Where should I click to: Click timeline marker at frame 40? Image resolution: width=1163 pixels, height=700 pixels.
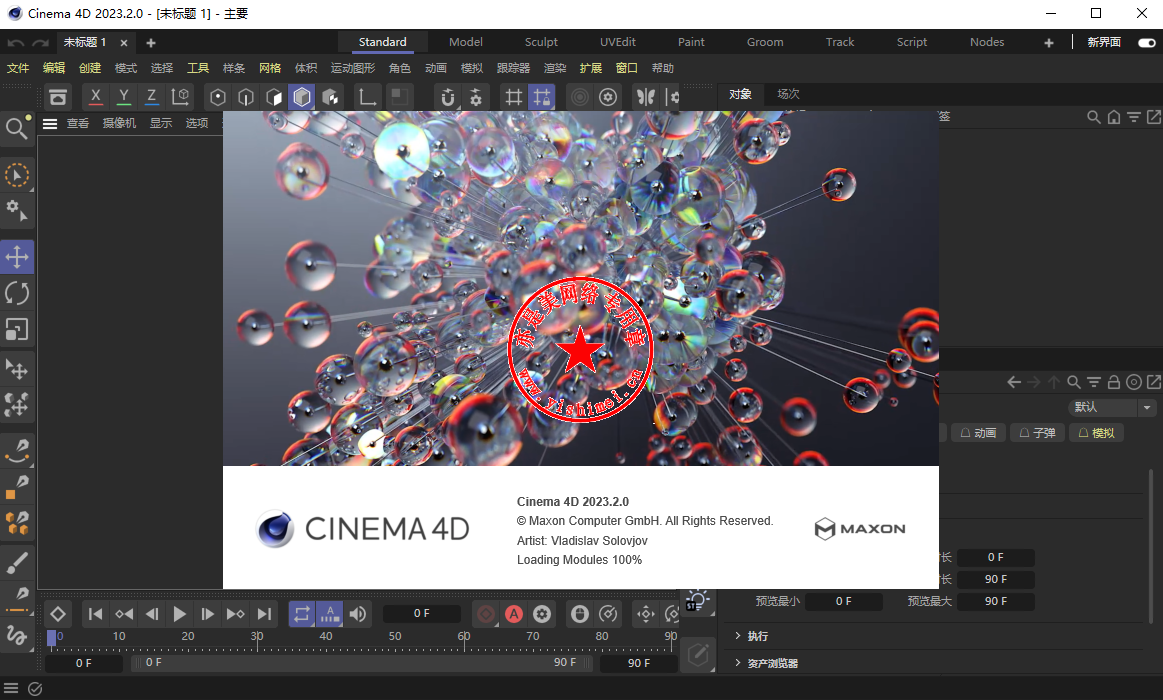(326, 637)
